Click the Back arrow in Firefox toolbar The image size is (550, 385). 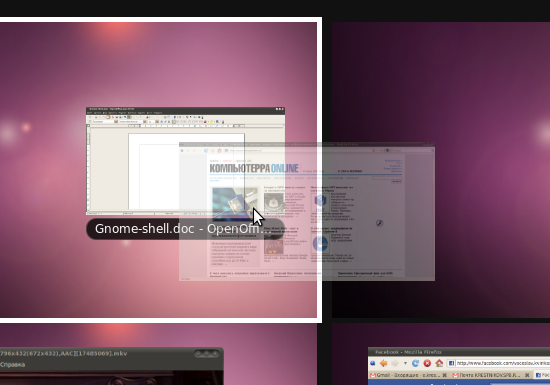(383, 363)
